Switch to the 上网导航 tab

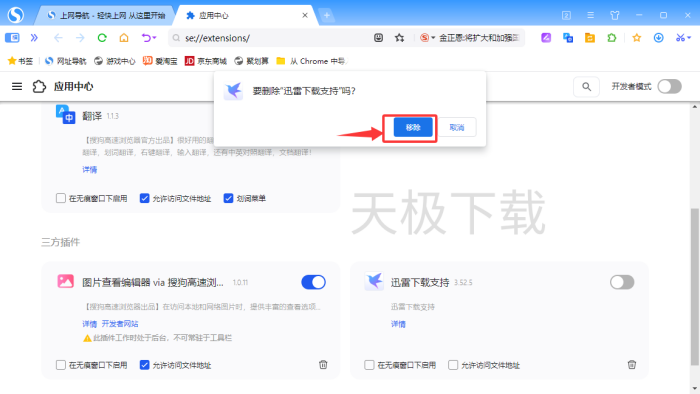pyautogui.click(x=106, y=15)
